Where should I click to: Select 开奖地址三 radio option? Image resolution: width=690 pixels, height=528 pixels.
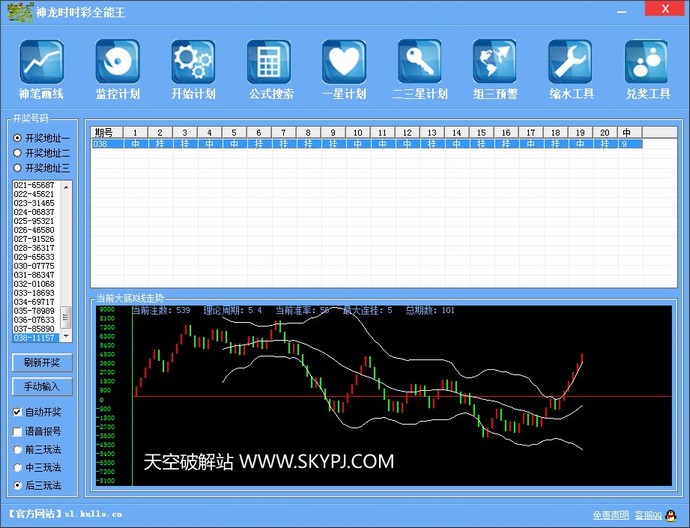[17, 168]
